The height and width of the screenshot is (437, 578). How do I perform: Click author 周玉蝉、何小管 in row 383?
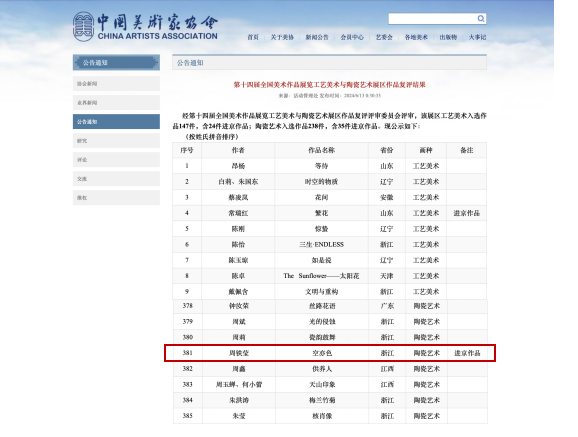(239, 384)
